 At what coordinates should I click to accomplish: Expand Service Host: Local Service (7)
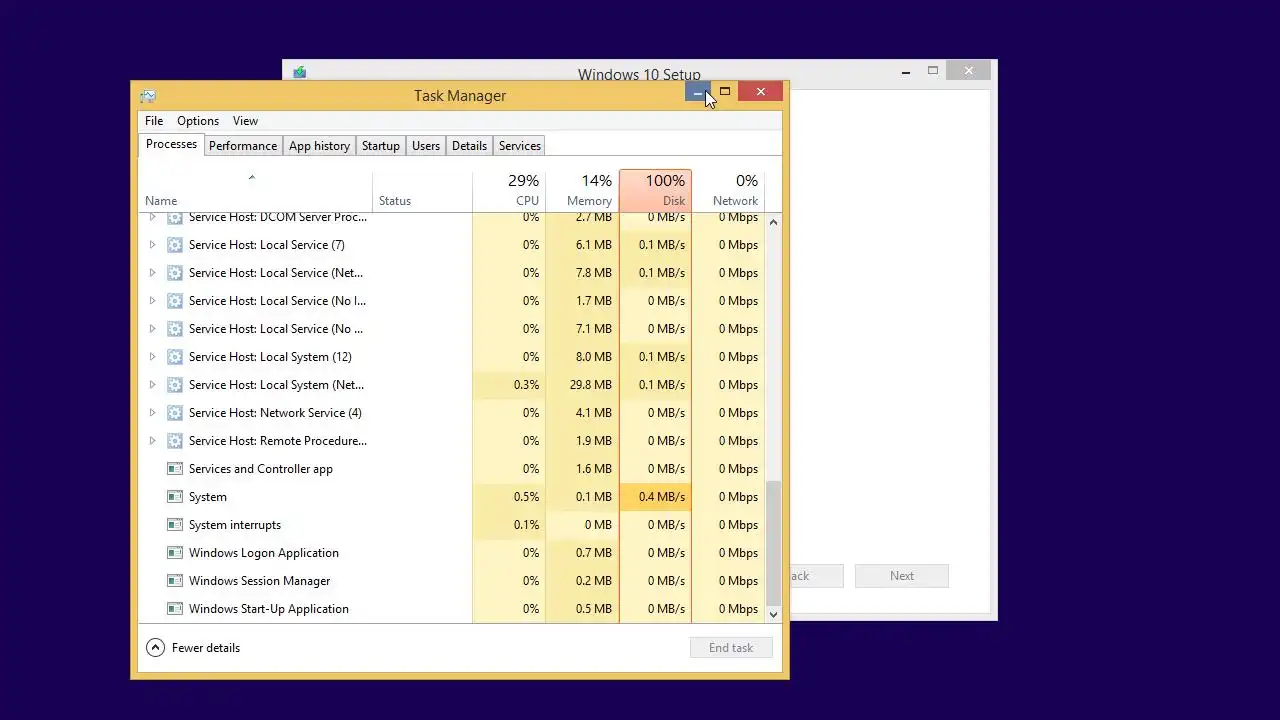click(x=152, y=245)
